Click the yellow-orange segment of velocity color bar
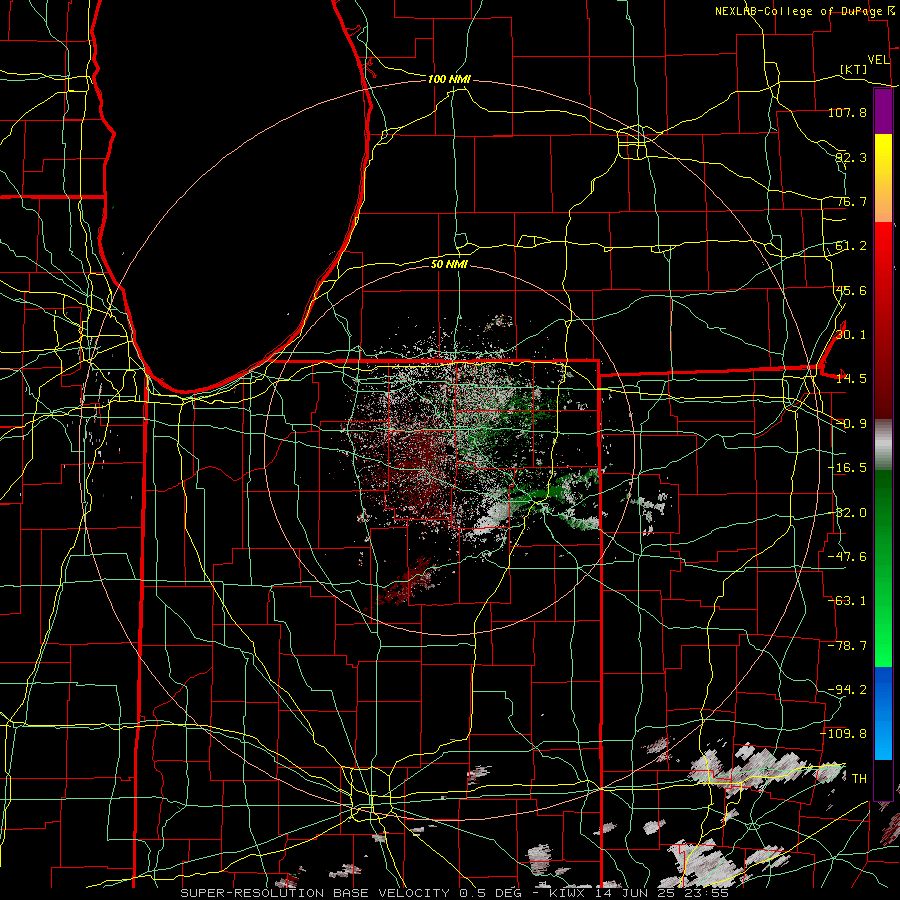 883,178
